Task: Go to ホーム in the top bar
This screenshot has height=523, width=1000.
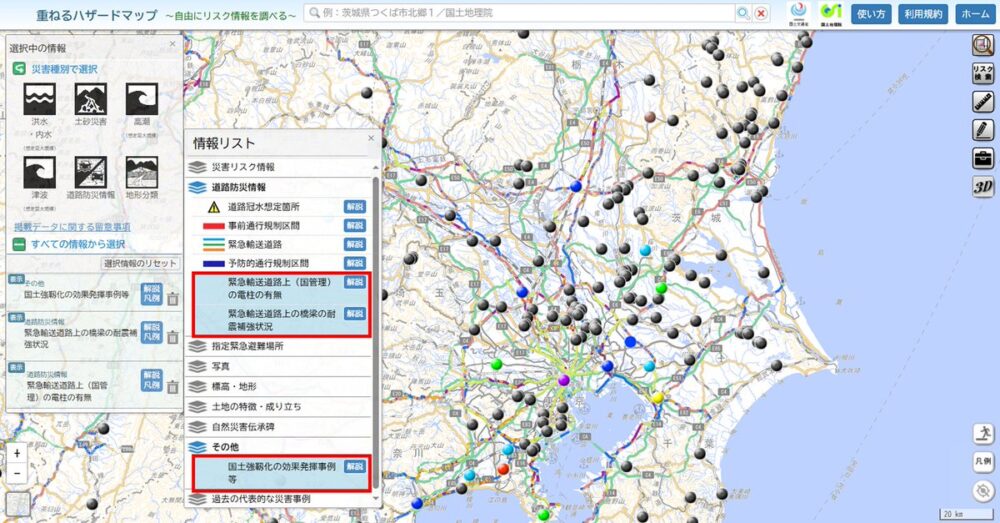Action: (973, 14)
